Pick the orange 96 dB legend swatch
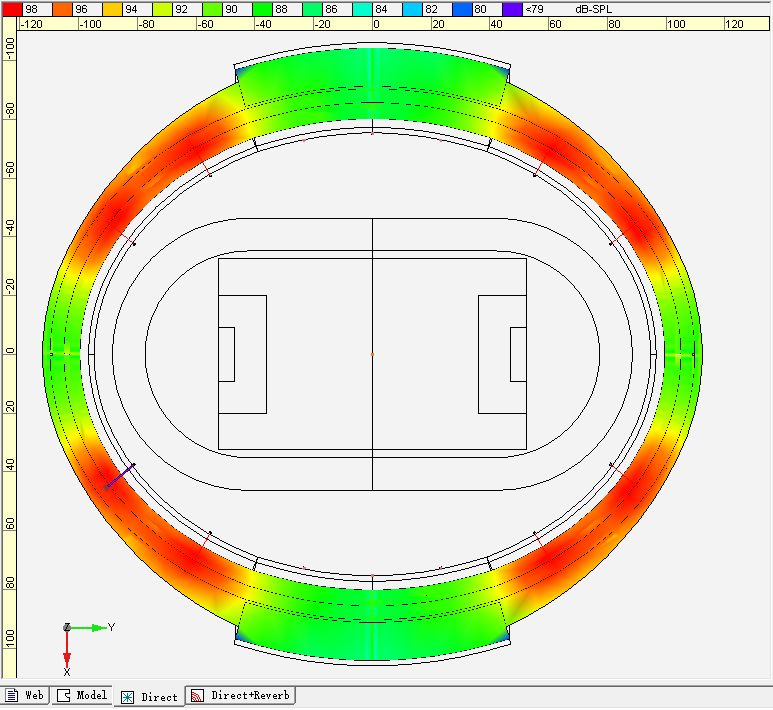The image size is (773, 710). pyautogui.click(x=62, y=8)
